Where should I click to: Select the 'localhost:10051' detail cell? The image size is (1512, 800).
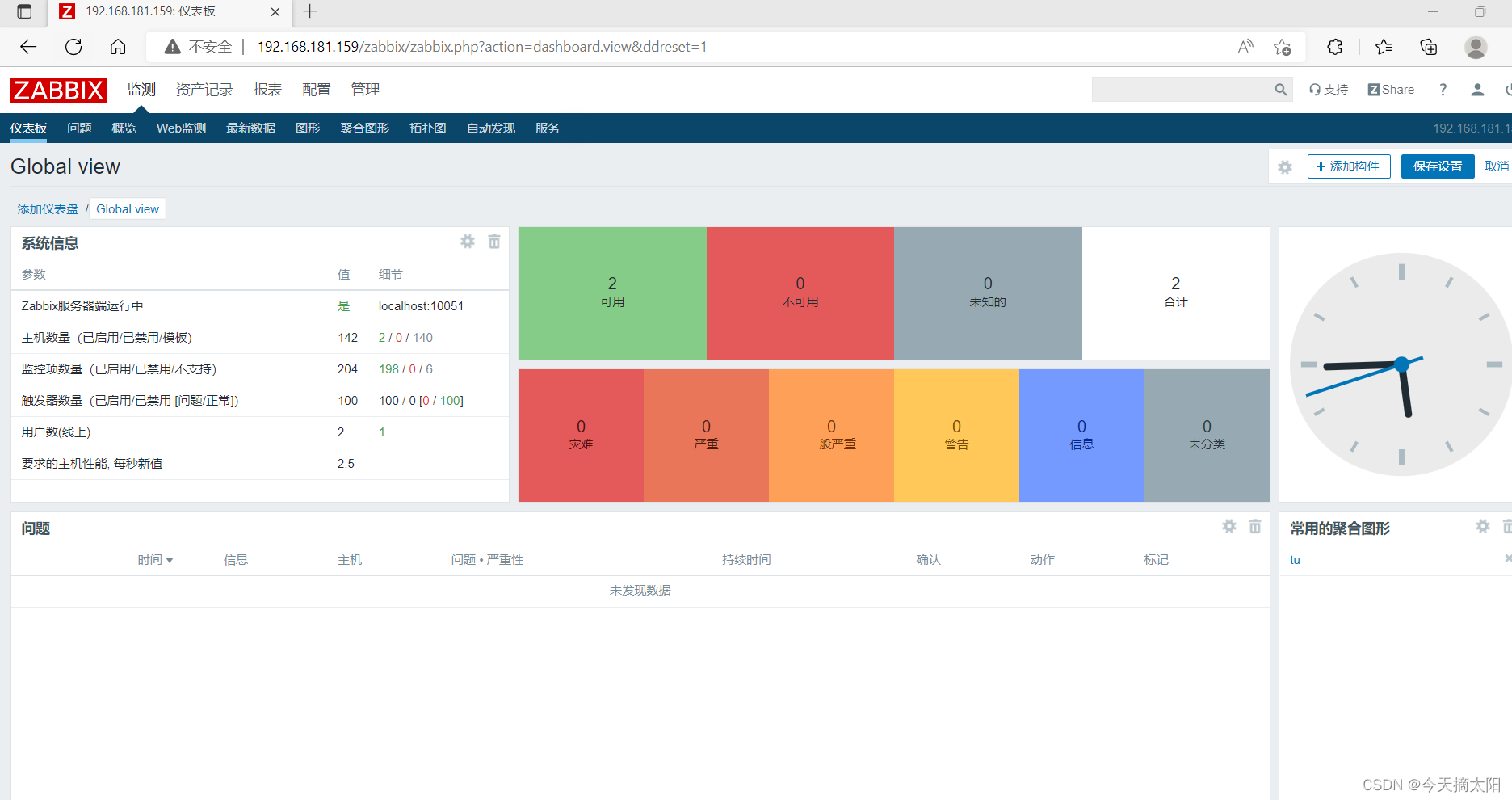(421, 306)
